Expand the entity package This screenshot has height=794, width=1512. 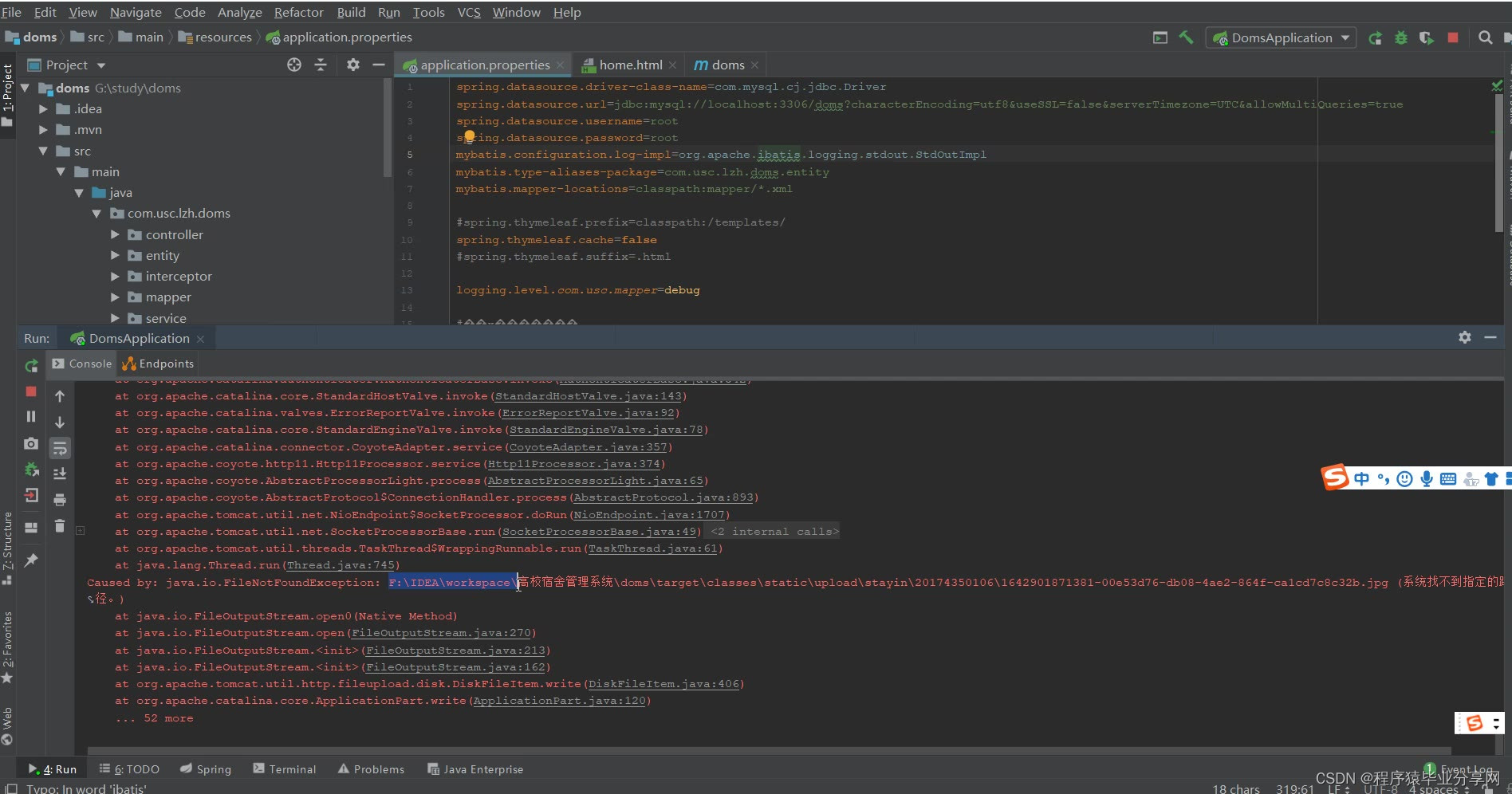click(x=115, y=255)
